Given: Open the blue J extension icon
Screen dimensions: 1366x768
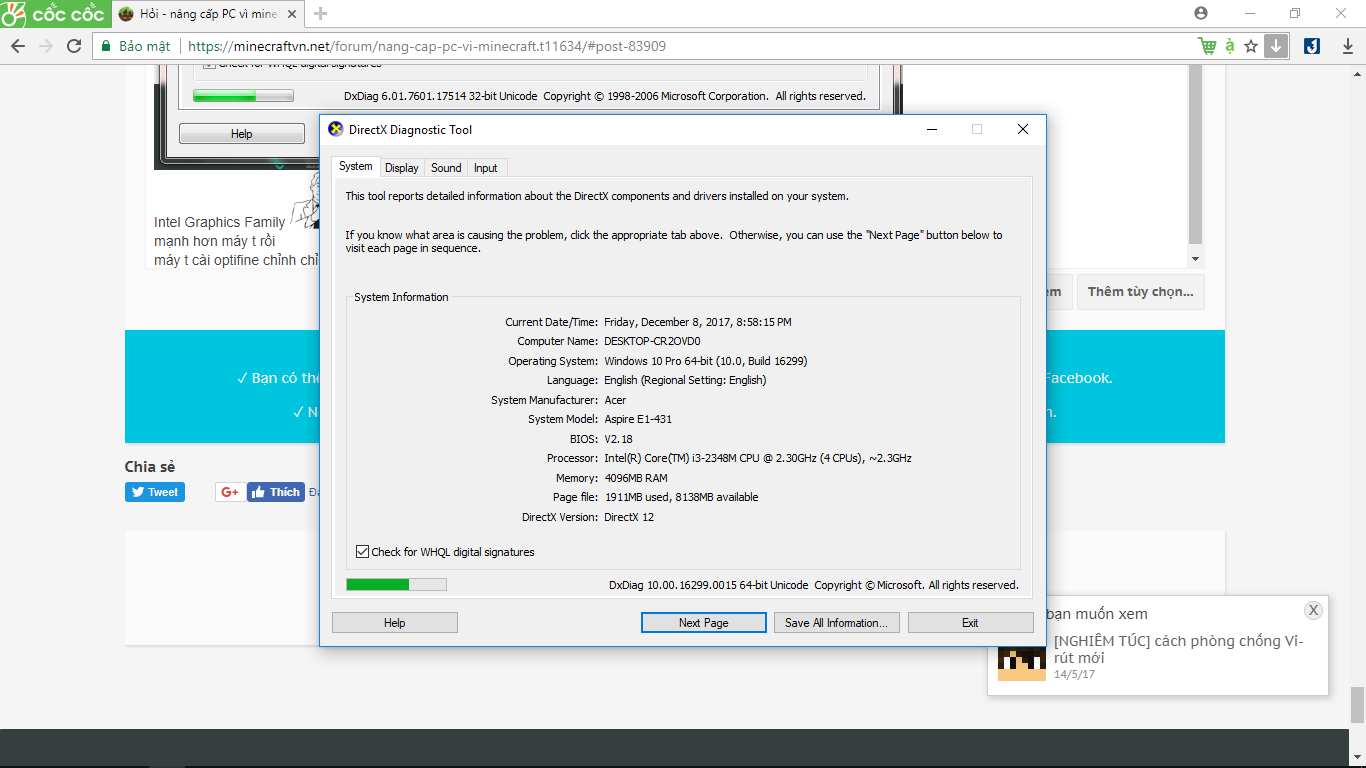Looking at the screenshot, I should (x=1312, y=46).
